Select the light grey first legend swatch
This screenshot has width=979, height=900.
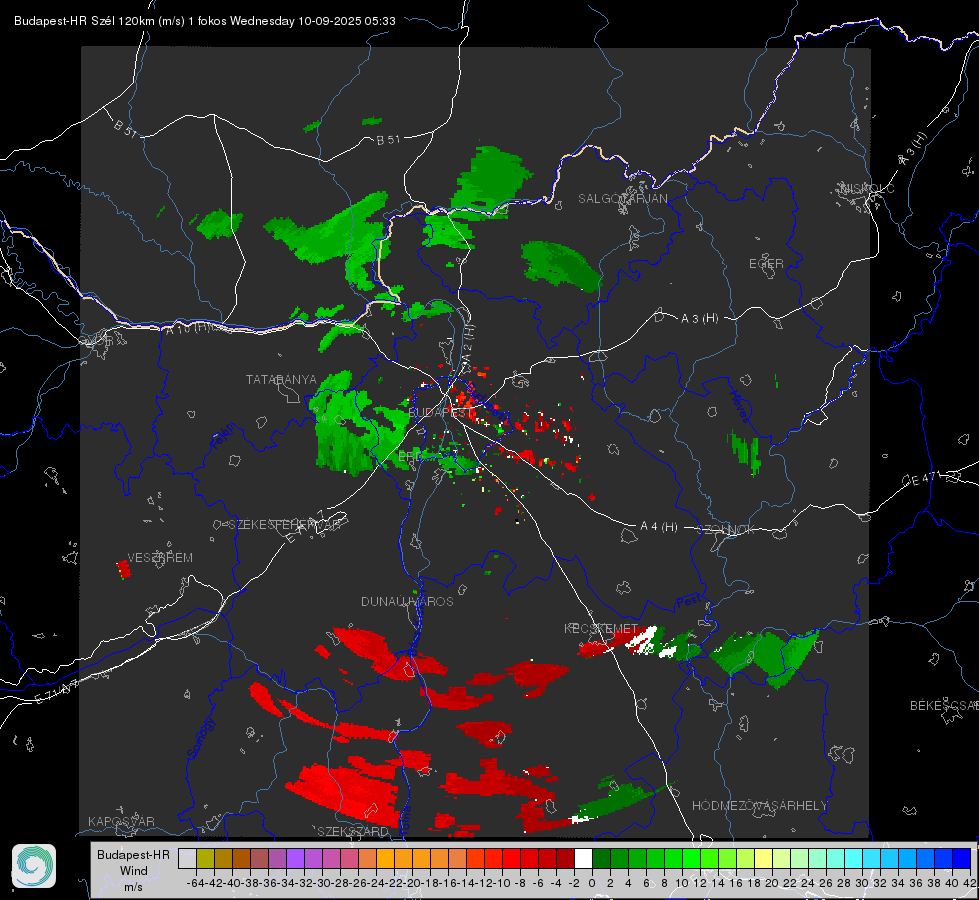(x=187, y=858)
